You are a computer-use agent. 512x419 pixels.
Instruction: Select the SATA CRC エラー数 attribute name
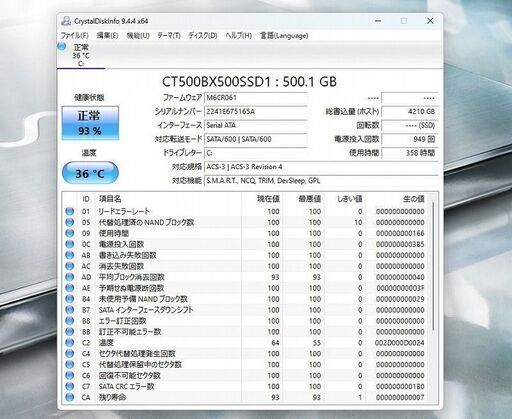click(126, 386)
